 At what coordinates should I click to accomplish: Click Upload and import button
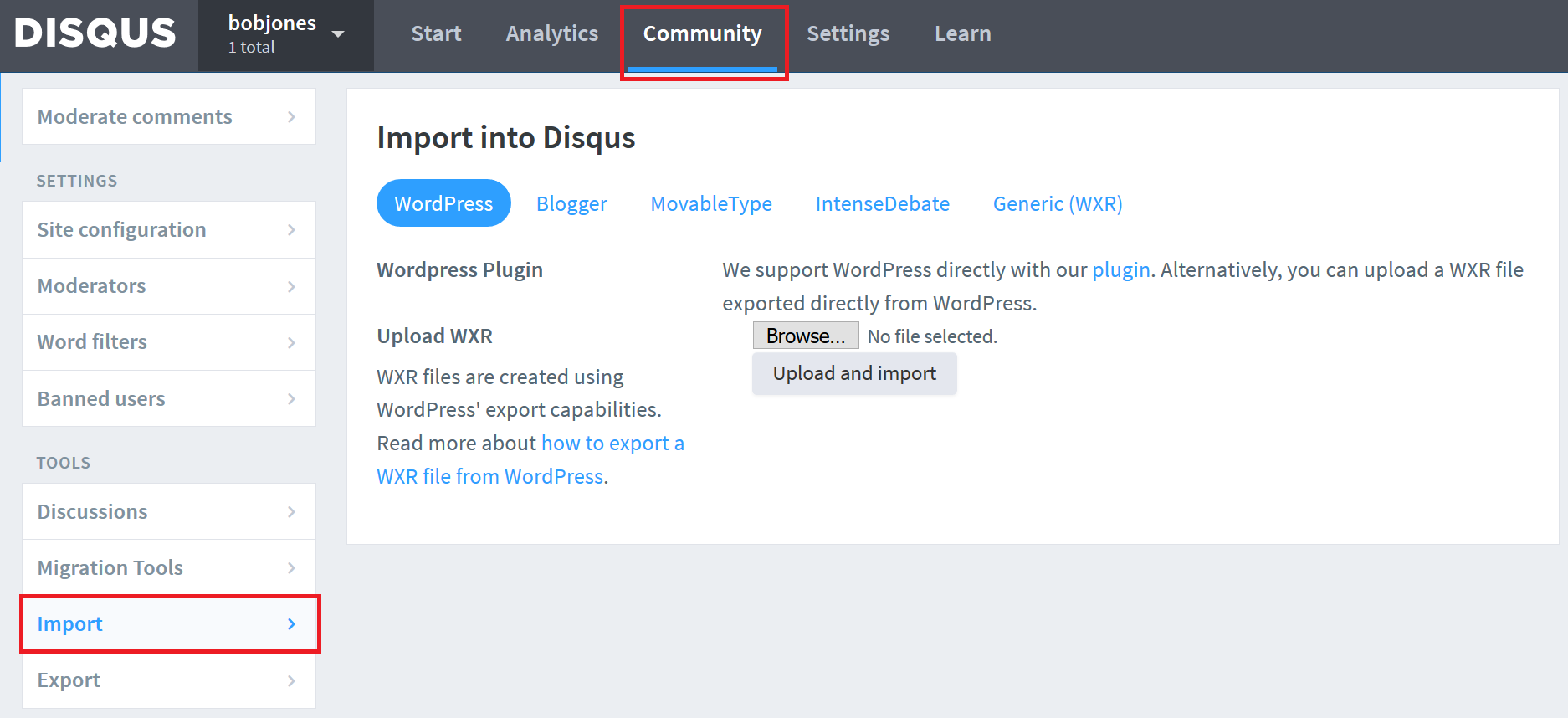click(854, 373)
